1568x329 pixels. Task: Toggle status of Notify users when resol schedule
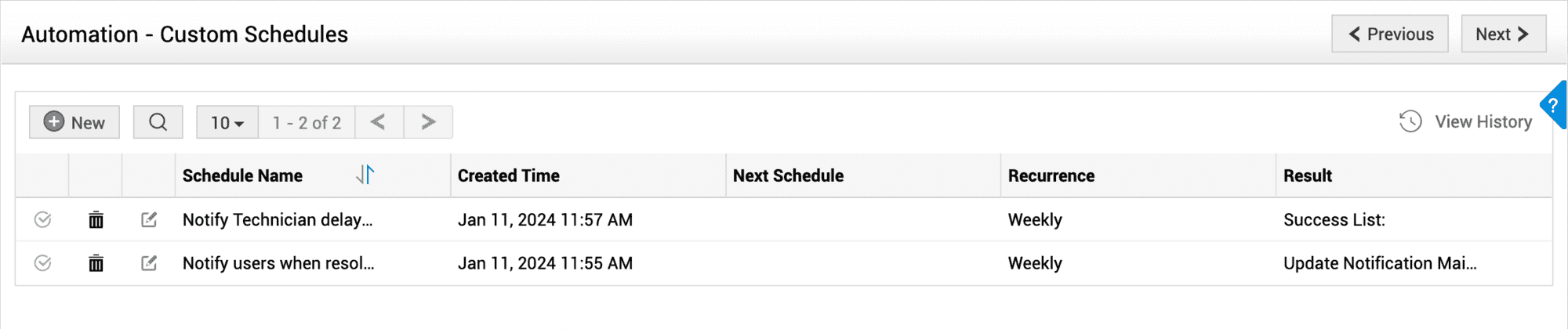(x=43, y=263)
